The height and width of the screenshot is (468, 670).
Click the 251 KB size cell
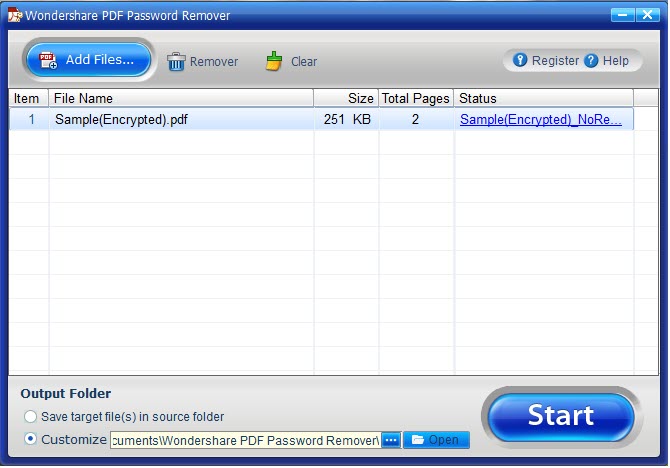347,119
